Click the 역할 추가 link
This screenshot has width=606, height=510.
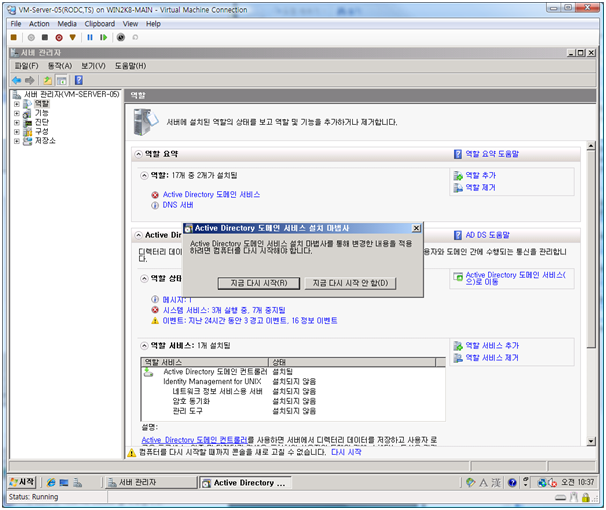(x=480, y=175)
